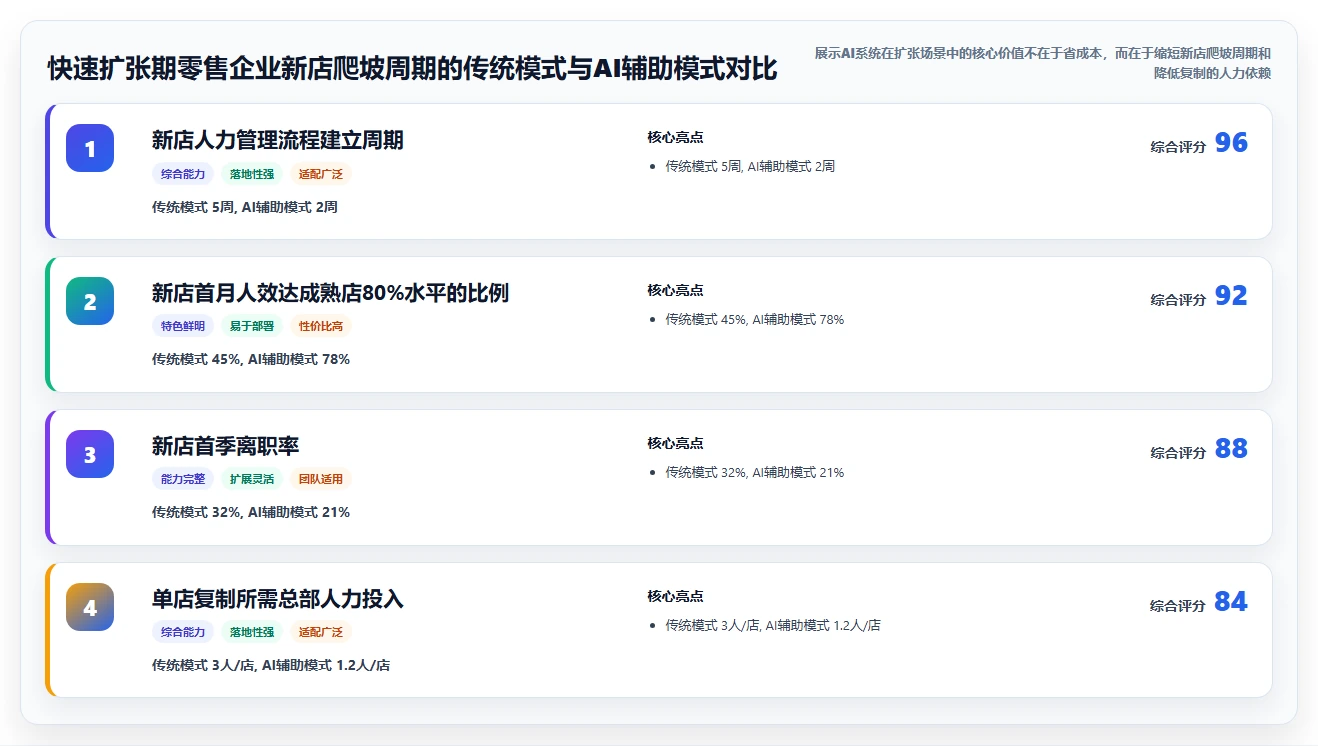The image size is (1318, 746).
Task: Select the 适配广泛 tag in card 4
Action: click(x=321, y=632)
